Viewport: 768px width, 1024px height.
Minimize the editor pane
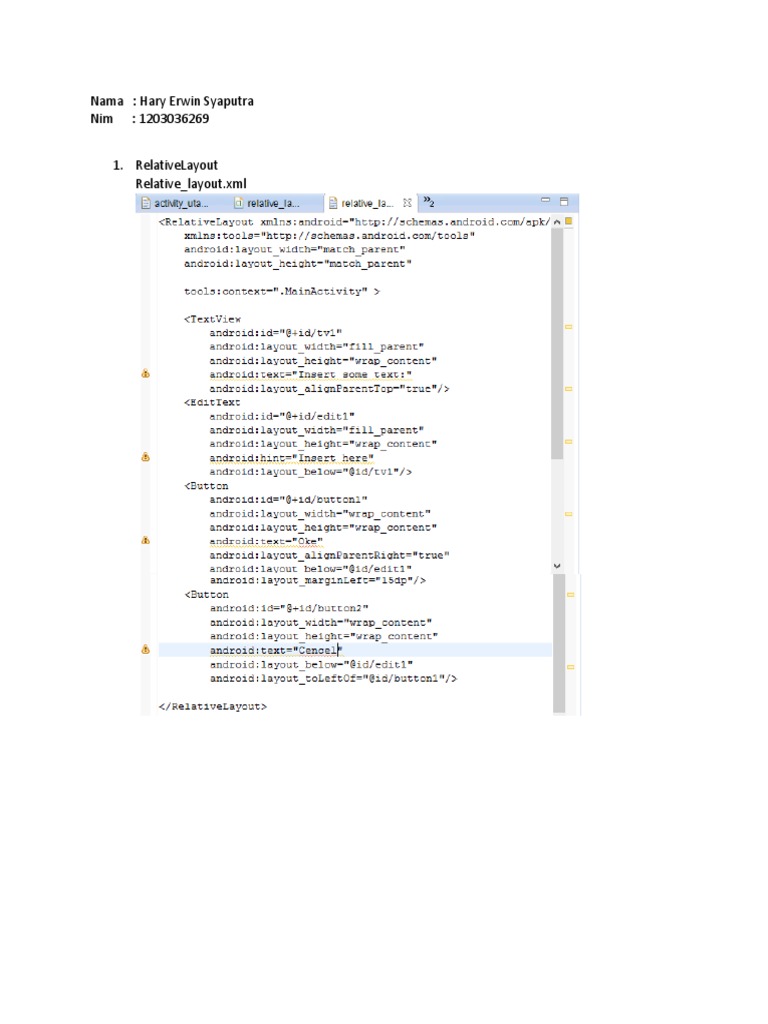pos(545,200)
